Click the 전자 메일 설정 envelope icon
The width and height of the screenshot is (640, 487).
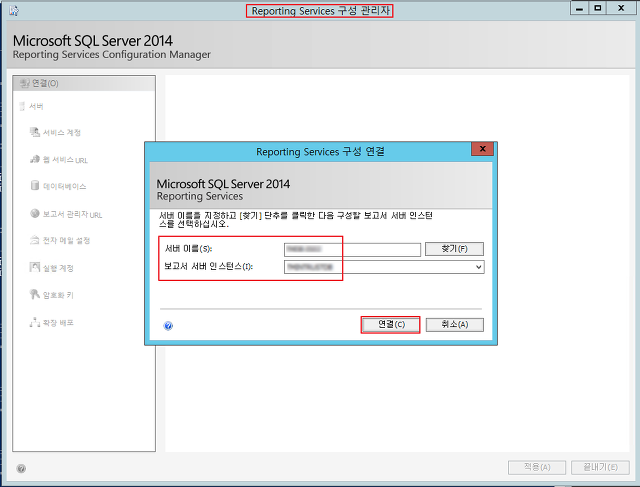[x=35, y=240]
